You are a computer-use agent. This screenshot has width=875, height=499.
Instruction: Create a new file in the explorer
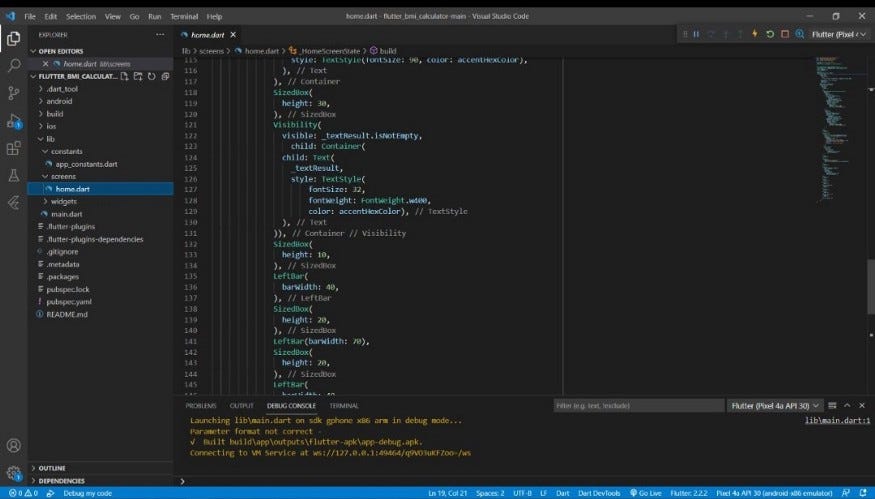coord(124,76)
